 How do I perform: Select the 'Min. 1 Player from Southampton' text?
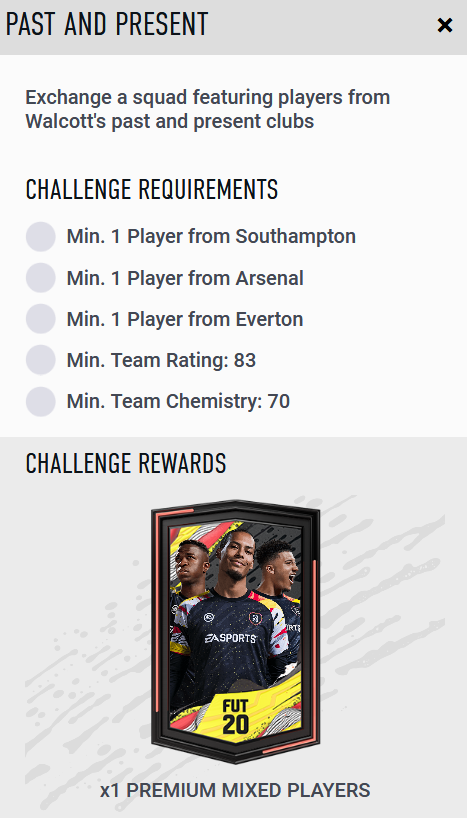coord(211,236)
